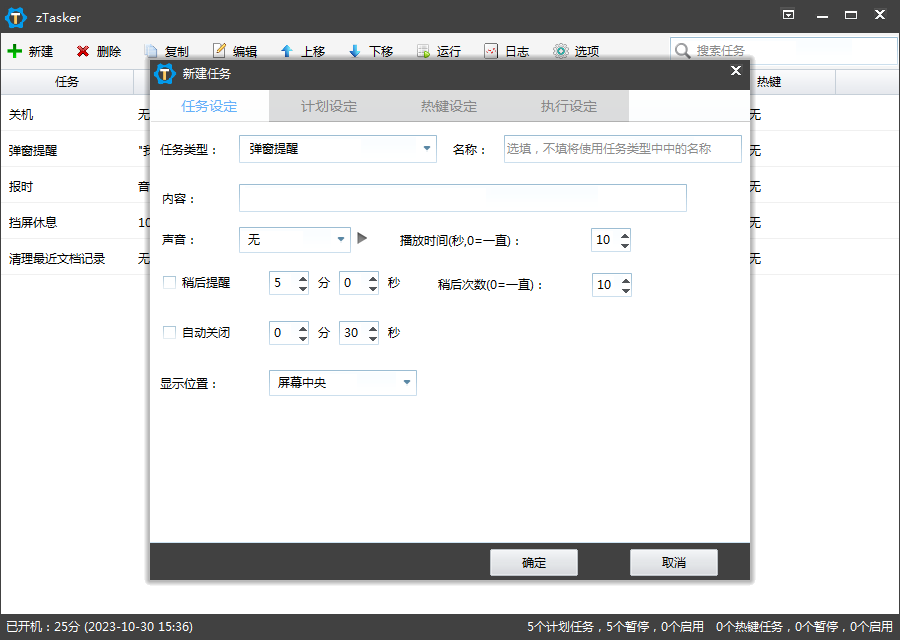
Task: Open 选项 (Options) gear icon
Action: pos(561,51)
